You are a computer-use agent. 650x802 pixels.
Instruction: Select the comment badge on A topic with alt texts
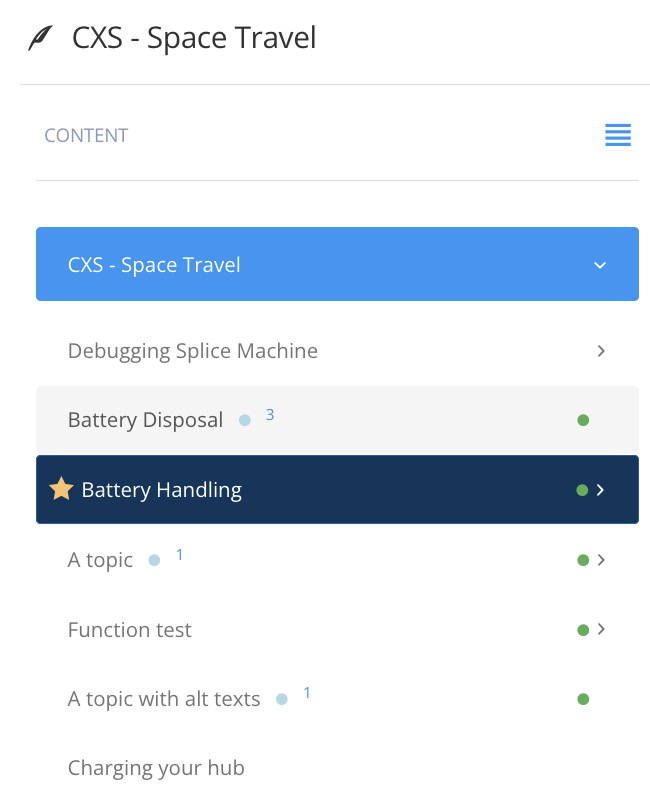click(282, 699)
